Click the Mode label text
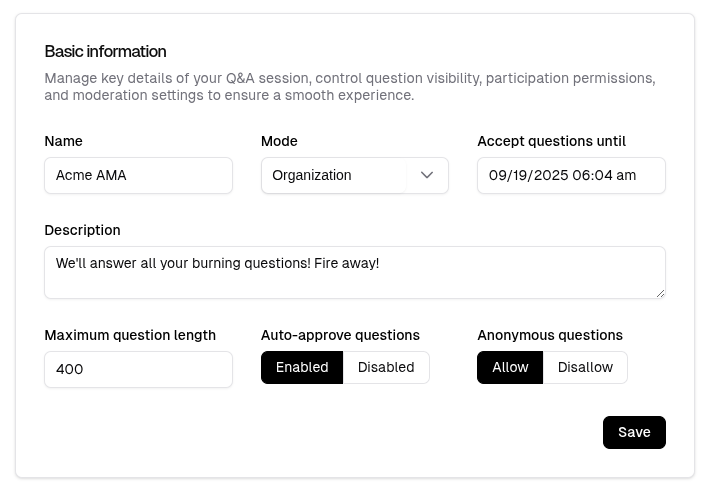 (279, 141)
